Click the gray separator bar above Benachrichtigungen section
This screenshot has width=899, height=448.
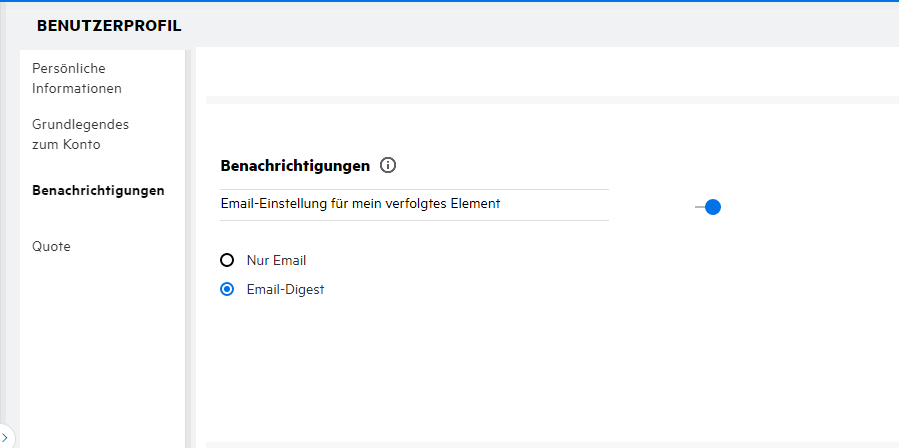(550, 100)
